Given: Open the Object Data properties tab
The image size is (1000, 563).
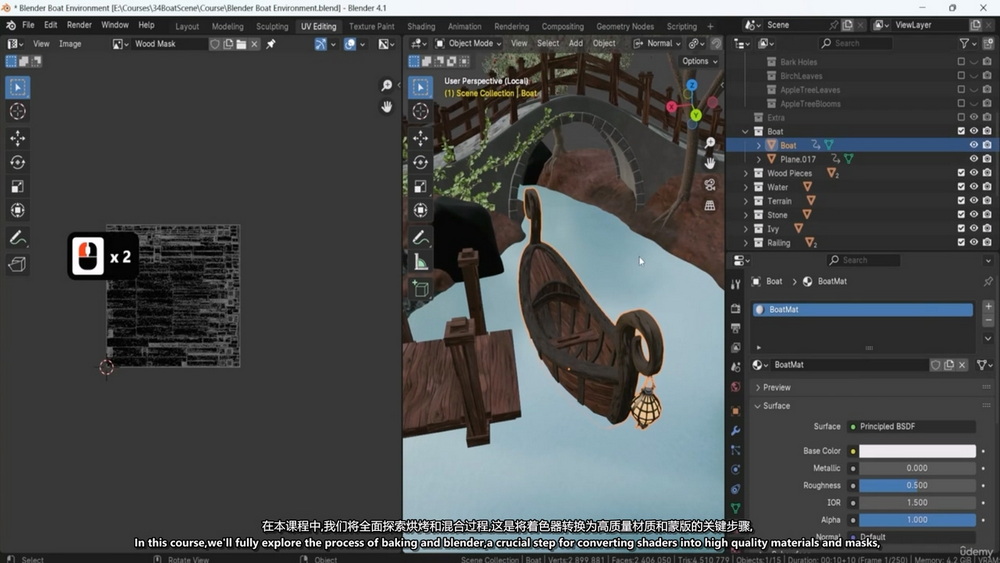Looking at the screenshot, I should 735,508.
